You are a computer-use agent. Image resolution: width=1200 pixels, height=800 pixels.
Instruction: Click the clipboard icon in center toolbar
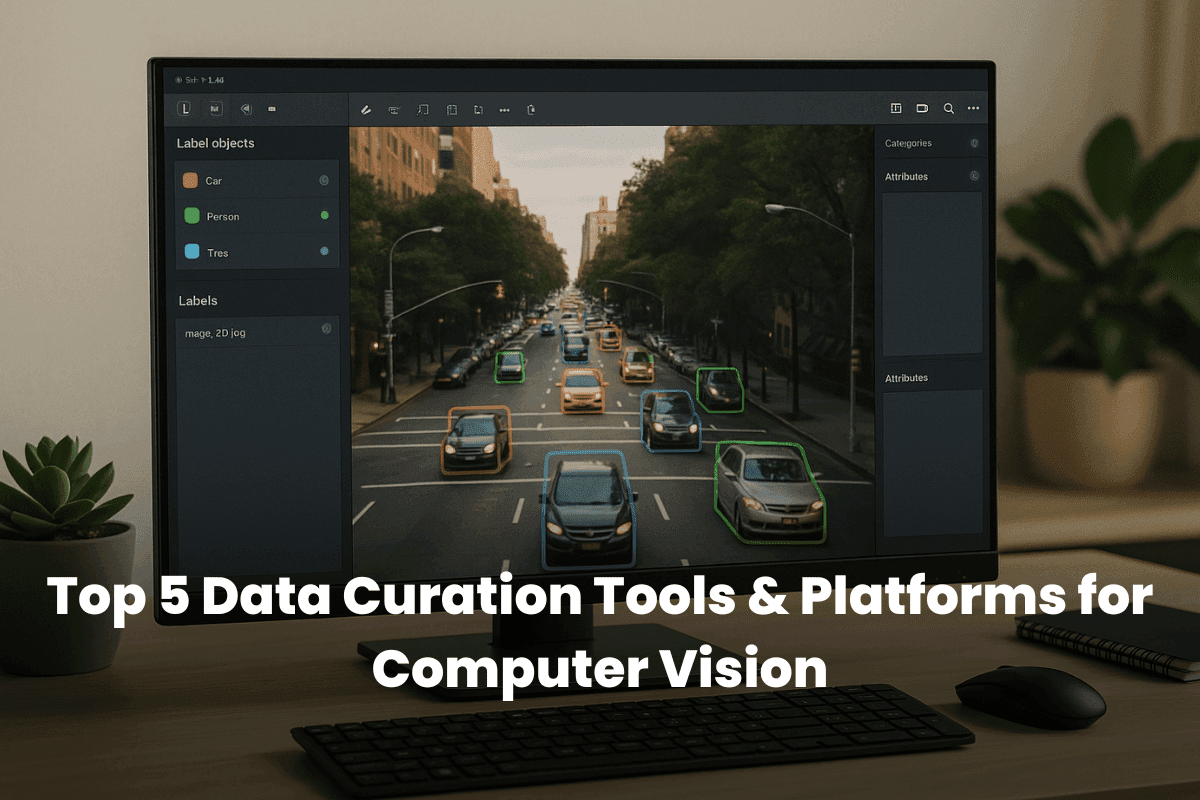click(531, 110)
